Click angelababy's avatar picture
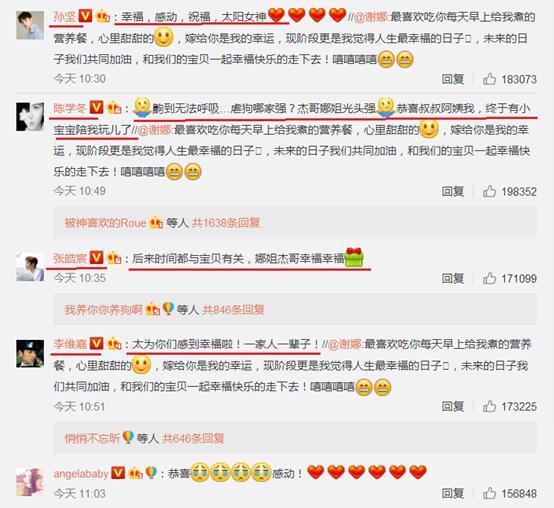 pyautogui.click(x=30, y=482)
